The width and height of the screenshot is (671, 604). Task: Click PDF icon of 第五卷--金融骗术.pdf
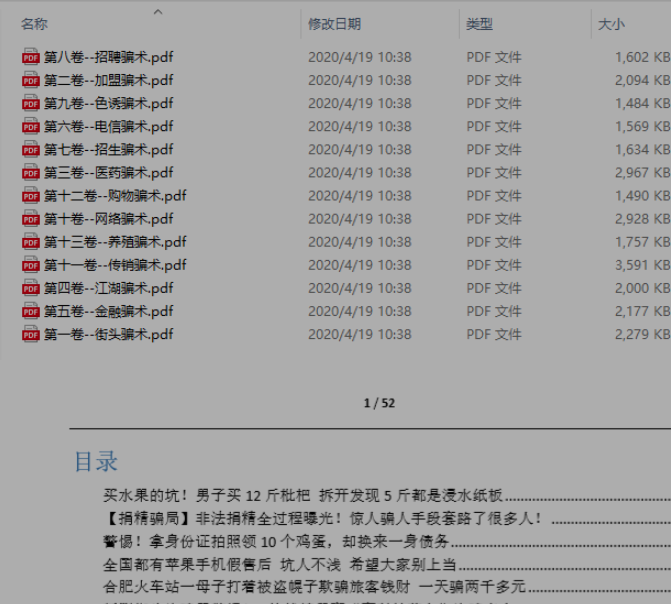coord(30,311)
